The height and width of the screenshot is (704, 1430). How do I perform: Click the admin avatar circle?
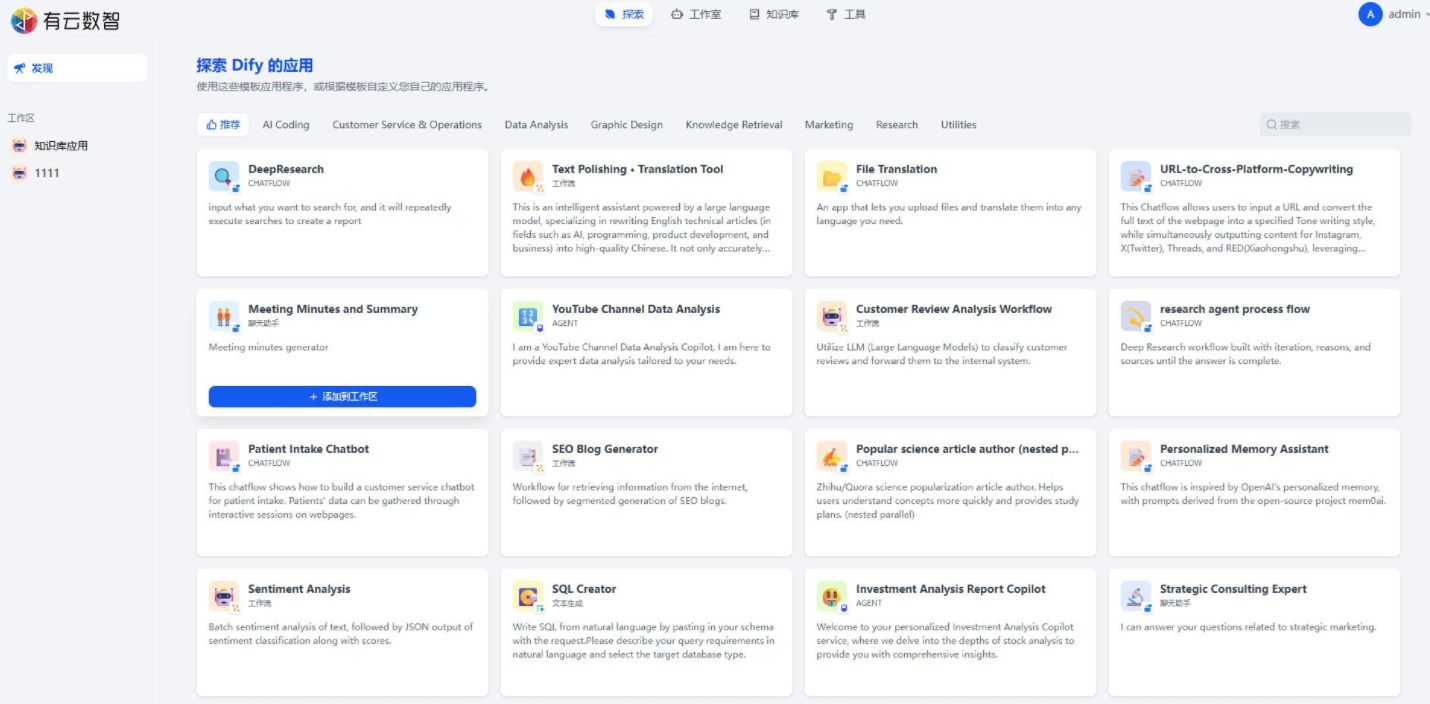pyautogui.click(x=1370, y=14)
